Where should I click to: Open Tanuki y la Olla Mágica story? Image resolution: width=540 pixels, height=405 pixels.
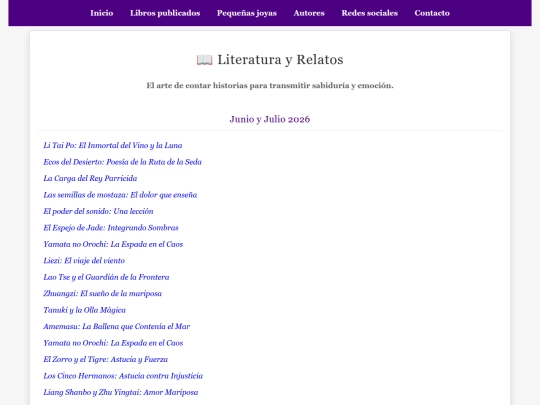84,310
